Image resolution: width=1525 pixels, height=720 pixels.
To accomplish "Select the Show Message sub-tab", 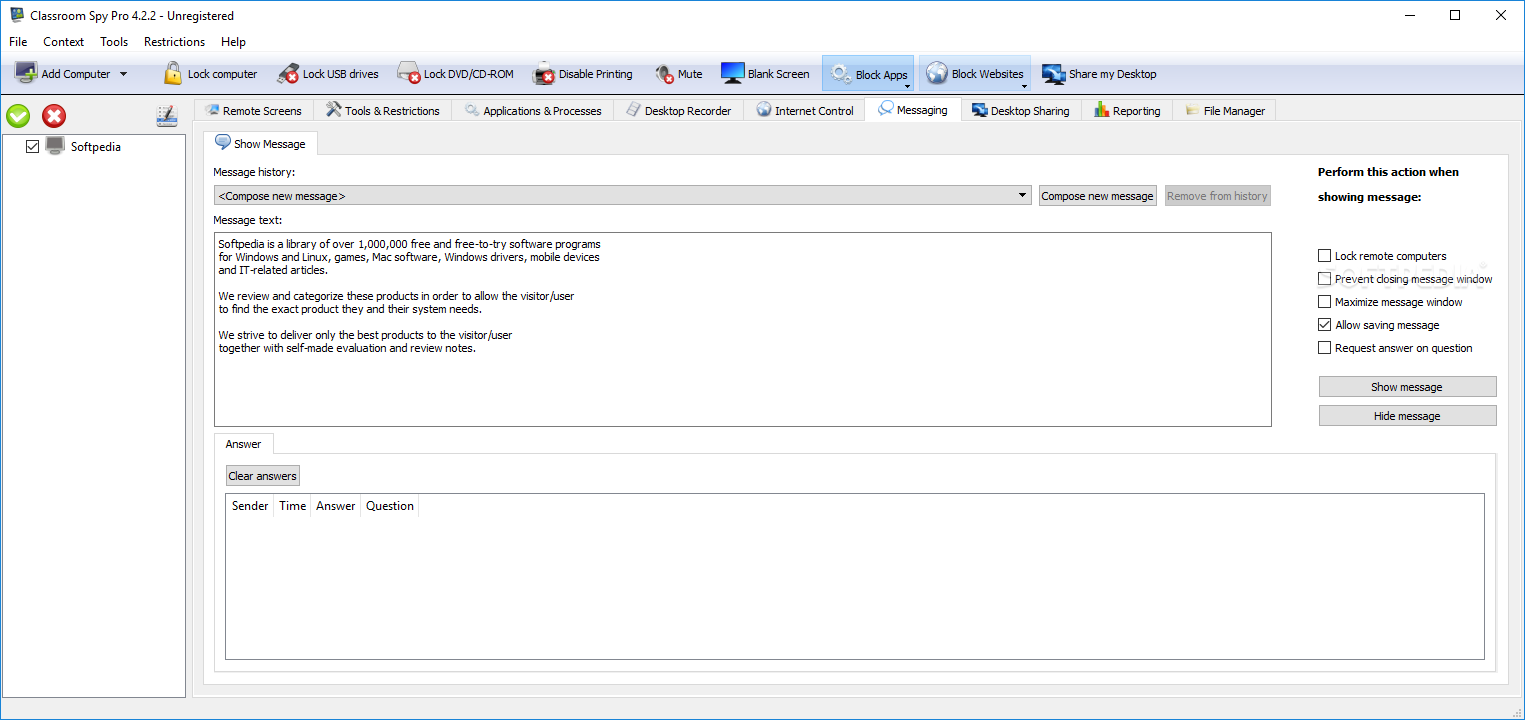I will click(x=260, y=143).
